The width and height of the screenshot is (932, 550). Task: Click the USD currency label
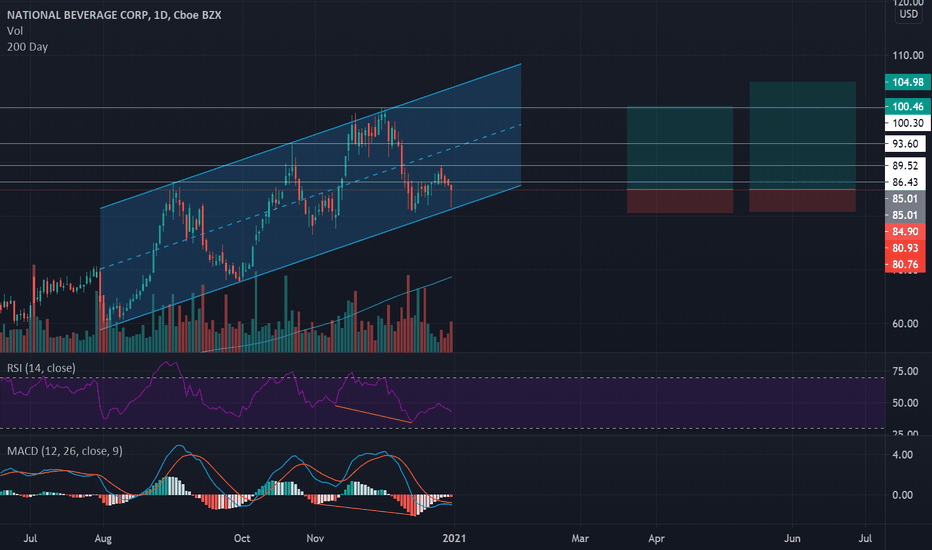click(908, 14)
